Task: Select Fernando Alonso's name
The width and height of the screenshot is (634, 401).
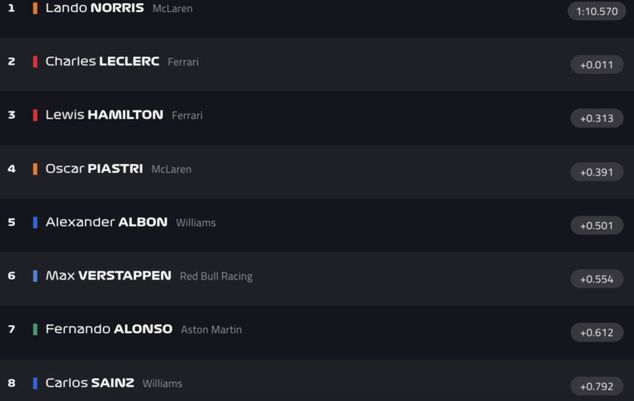Action: tap(109, 329)
